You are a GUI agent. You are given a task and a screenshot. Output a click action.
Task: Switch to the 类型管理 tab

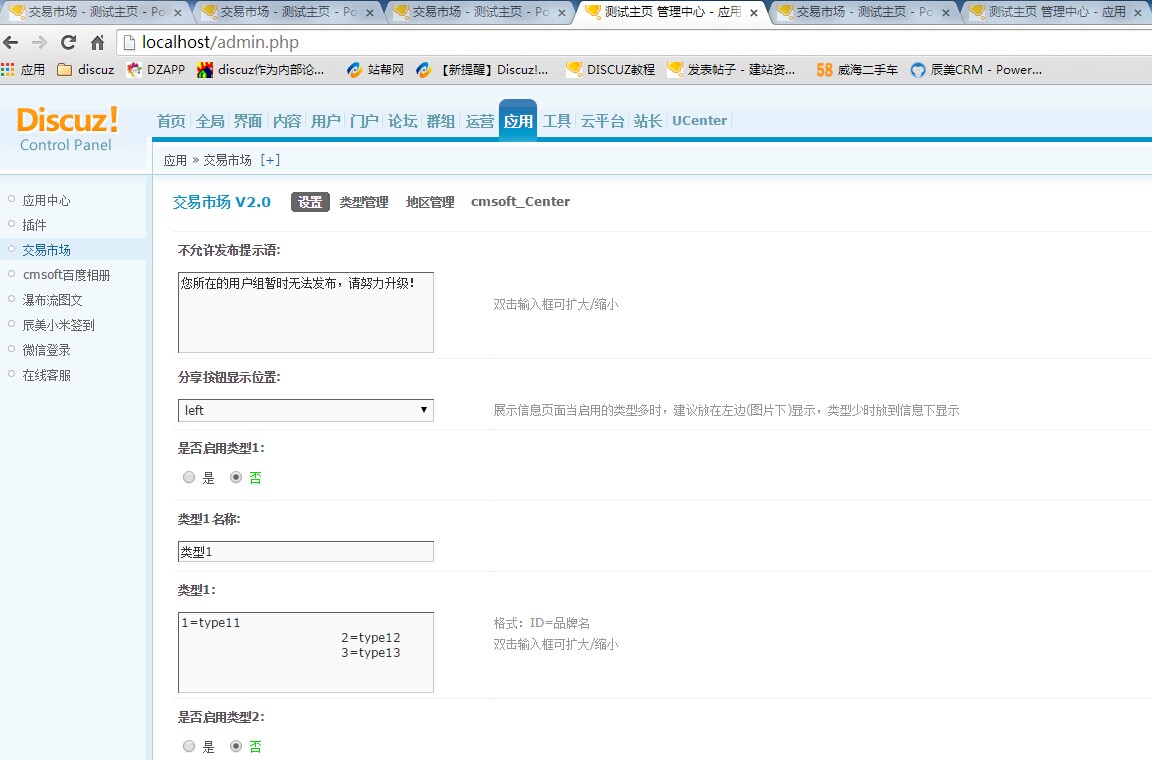(363, 202)
